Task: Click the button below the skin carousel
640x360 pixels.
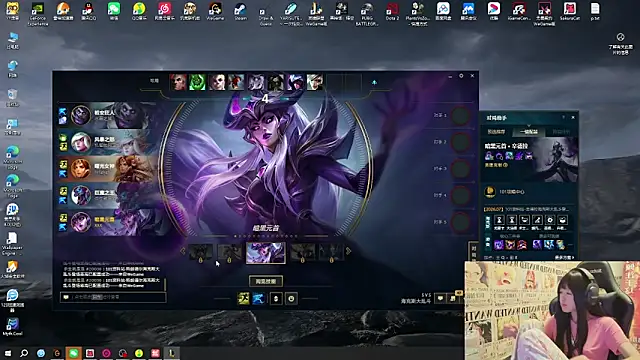Action: click(266, 281)
